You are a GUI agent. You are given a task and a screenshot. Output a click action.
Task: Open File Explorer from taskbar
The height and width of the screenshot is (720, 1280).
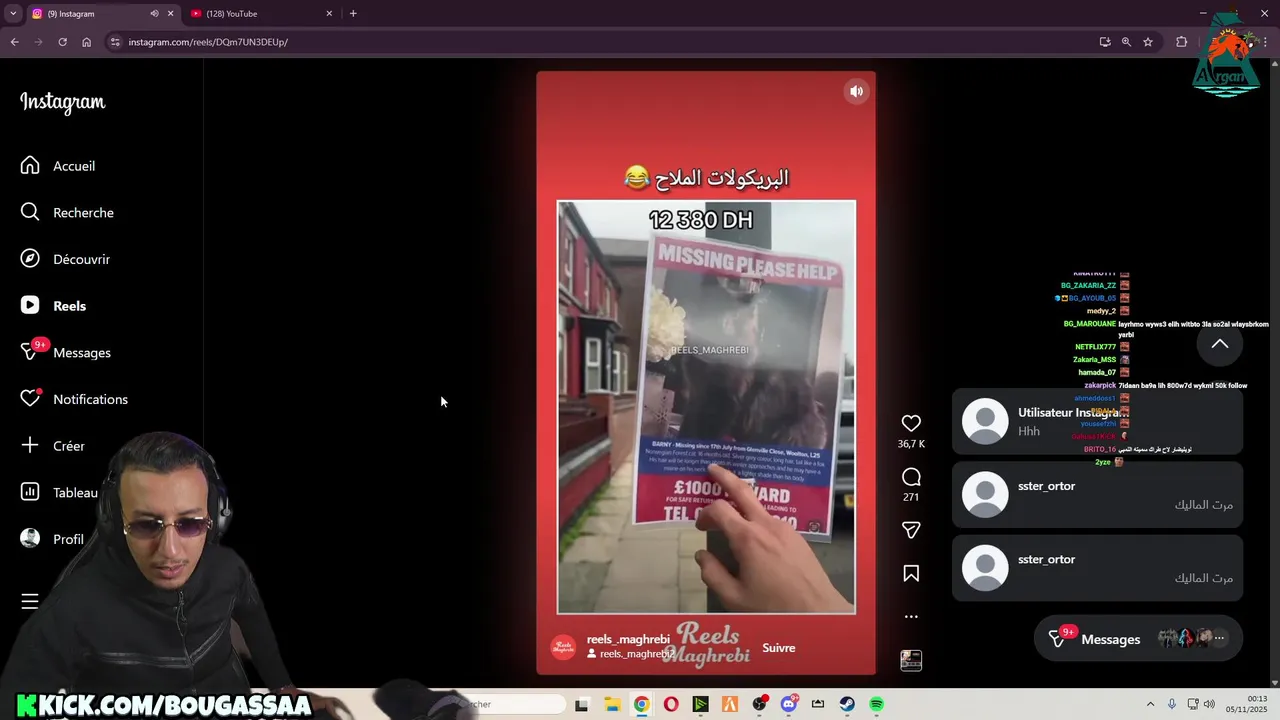coord(612,704)
